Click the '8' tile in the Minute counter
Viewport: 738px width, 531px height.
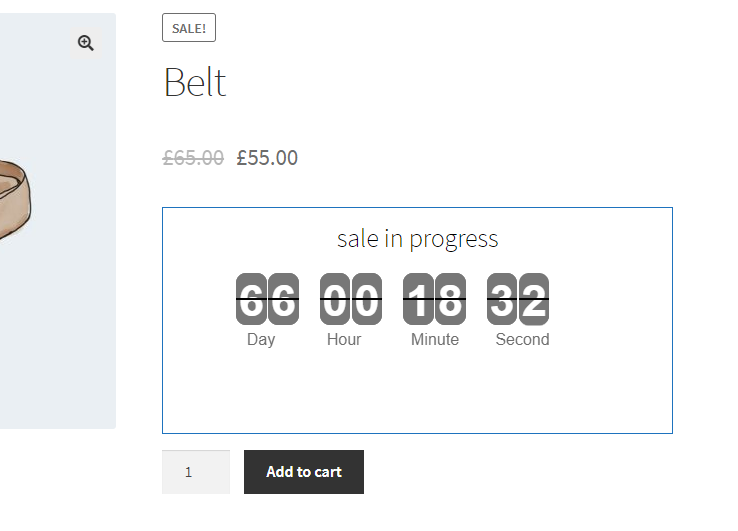[450, 299]
